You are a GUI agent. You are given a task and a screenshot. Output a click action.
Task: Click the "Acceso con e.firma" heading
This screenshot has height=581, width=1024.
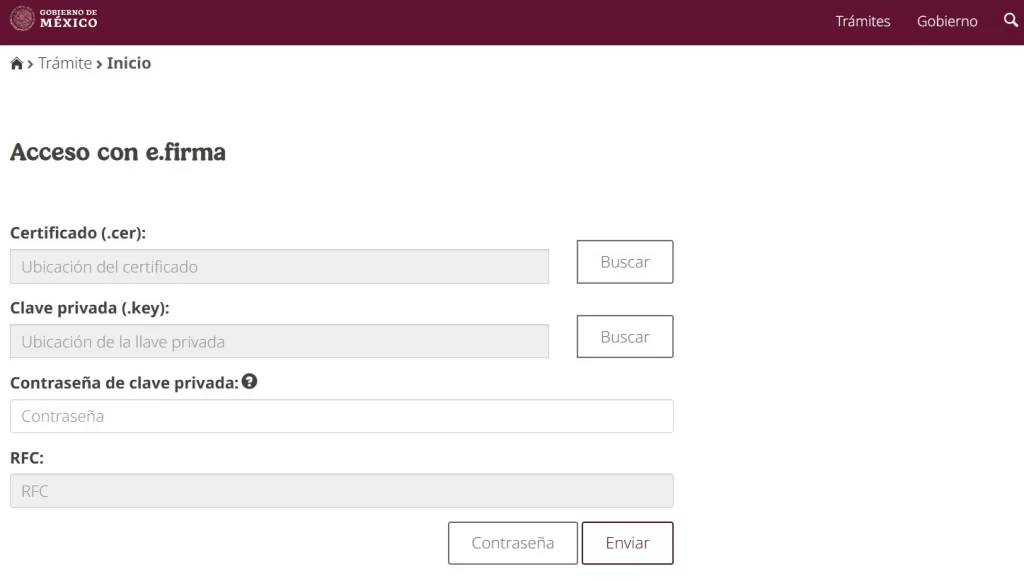point(118,152)
